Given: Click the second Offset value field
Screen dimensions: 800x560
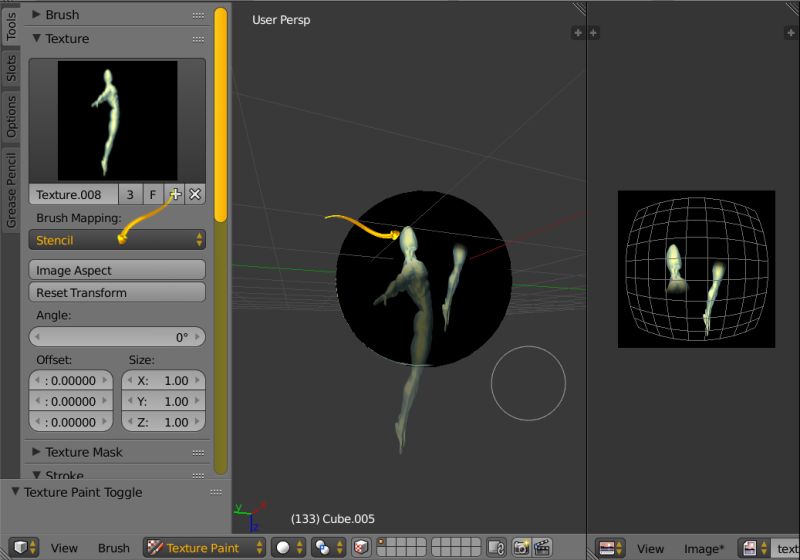Looking at the screenshot, I should pyautogui.click(x=71, y=401).
